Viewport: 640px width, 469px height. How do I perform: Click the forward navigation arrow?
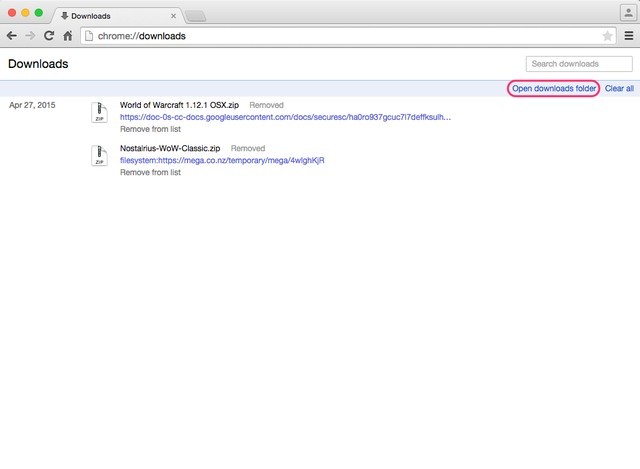point(30,36)
